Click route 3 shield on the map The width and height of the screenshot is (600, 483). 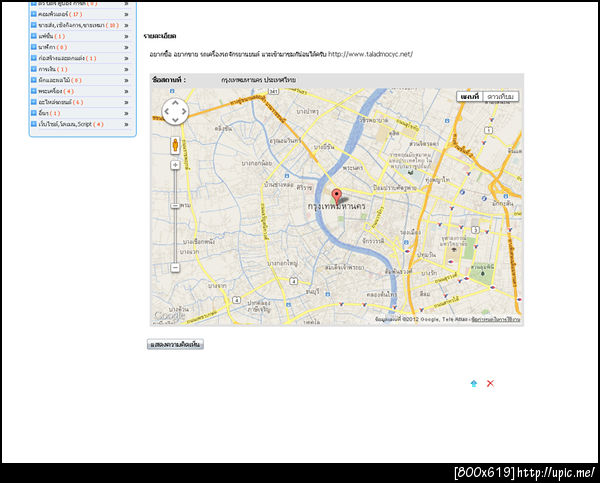(x=475, y=230)
